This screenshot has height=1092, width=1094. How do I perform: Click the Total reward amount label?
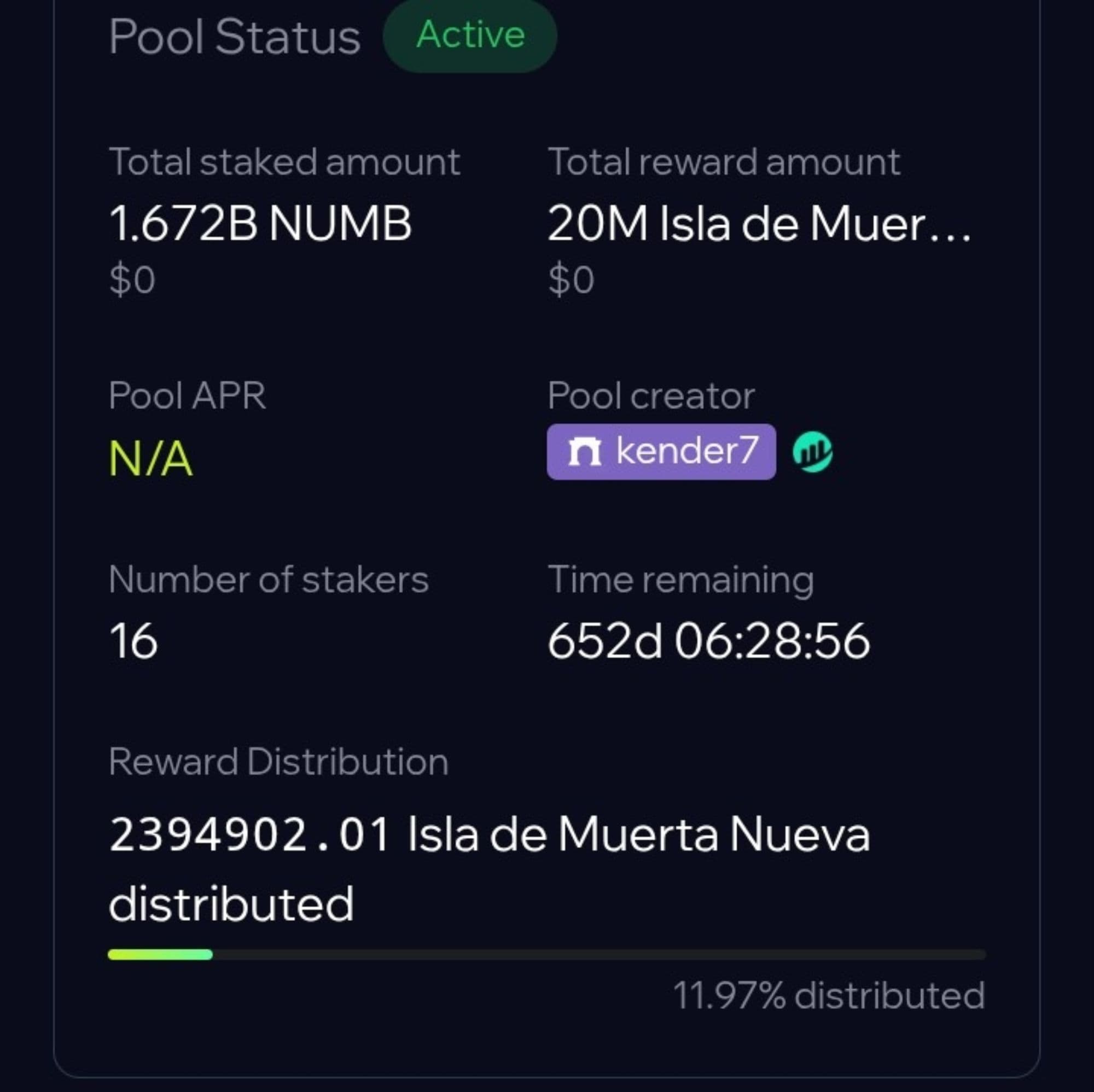[724, 162]
